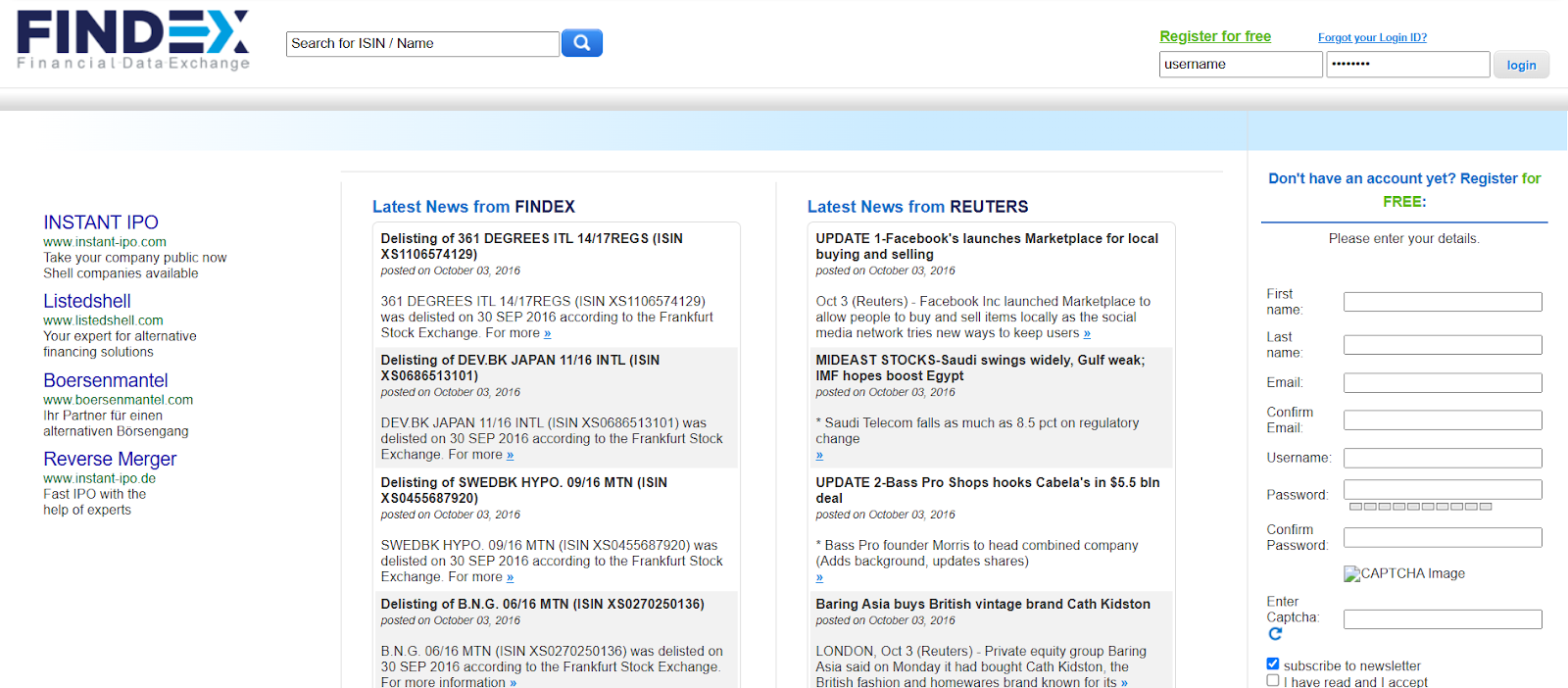Open the Listedshell ad link
Screen dimensions: 1568x688
87,301
